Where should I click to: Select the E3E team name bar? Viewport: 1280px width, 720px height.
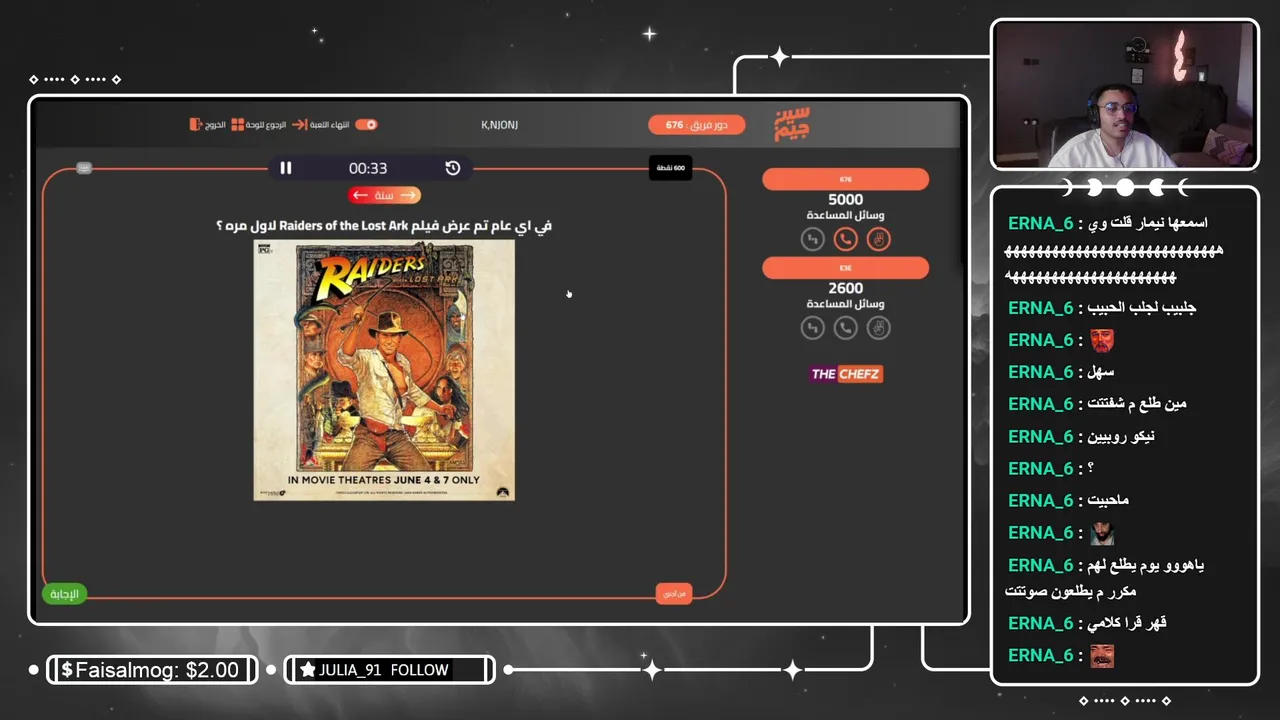pyautogui.click(x=845, y=268)
